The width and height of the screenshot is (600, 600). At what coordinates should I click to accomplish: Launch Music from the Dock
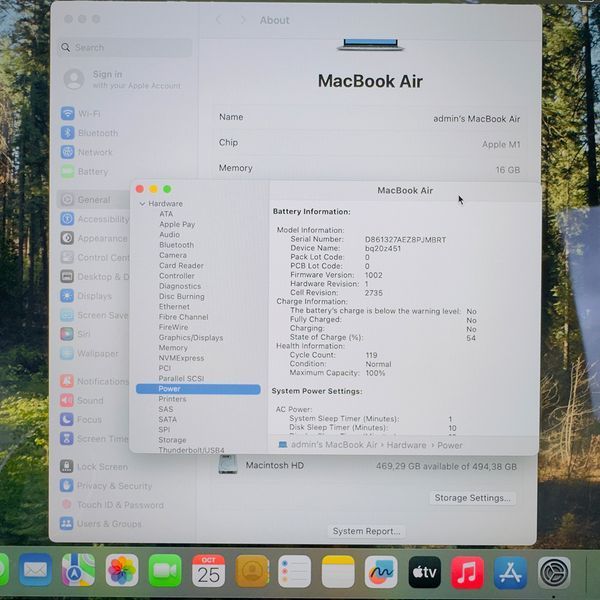click(x=467, y=572)
